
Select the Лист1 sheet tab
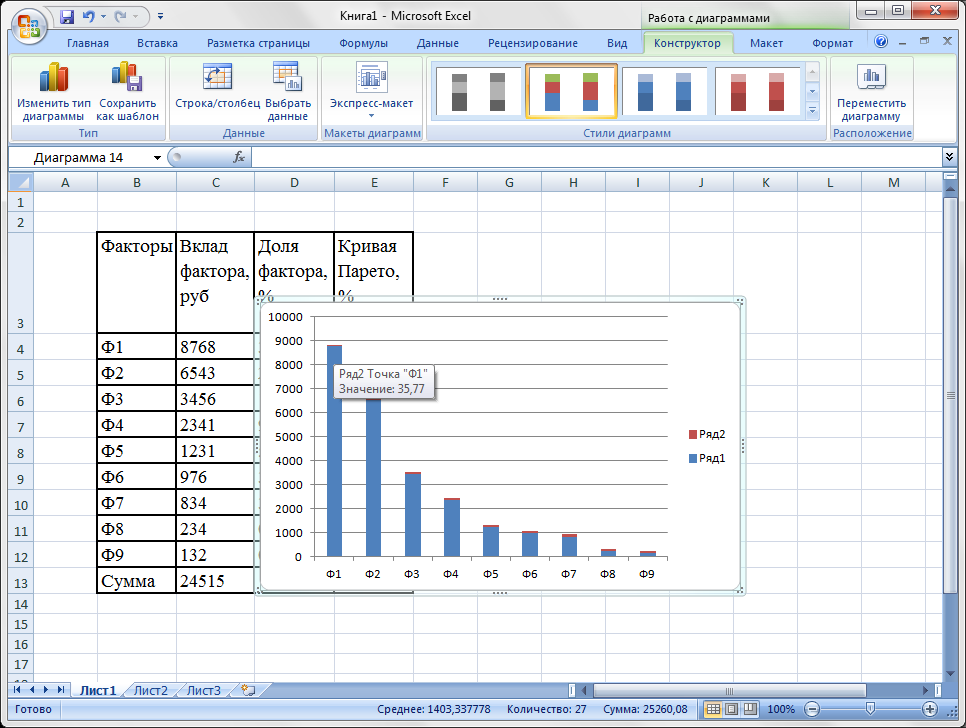(x=98, y=690)
